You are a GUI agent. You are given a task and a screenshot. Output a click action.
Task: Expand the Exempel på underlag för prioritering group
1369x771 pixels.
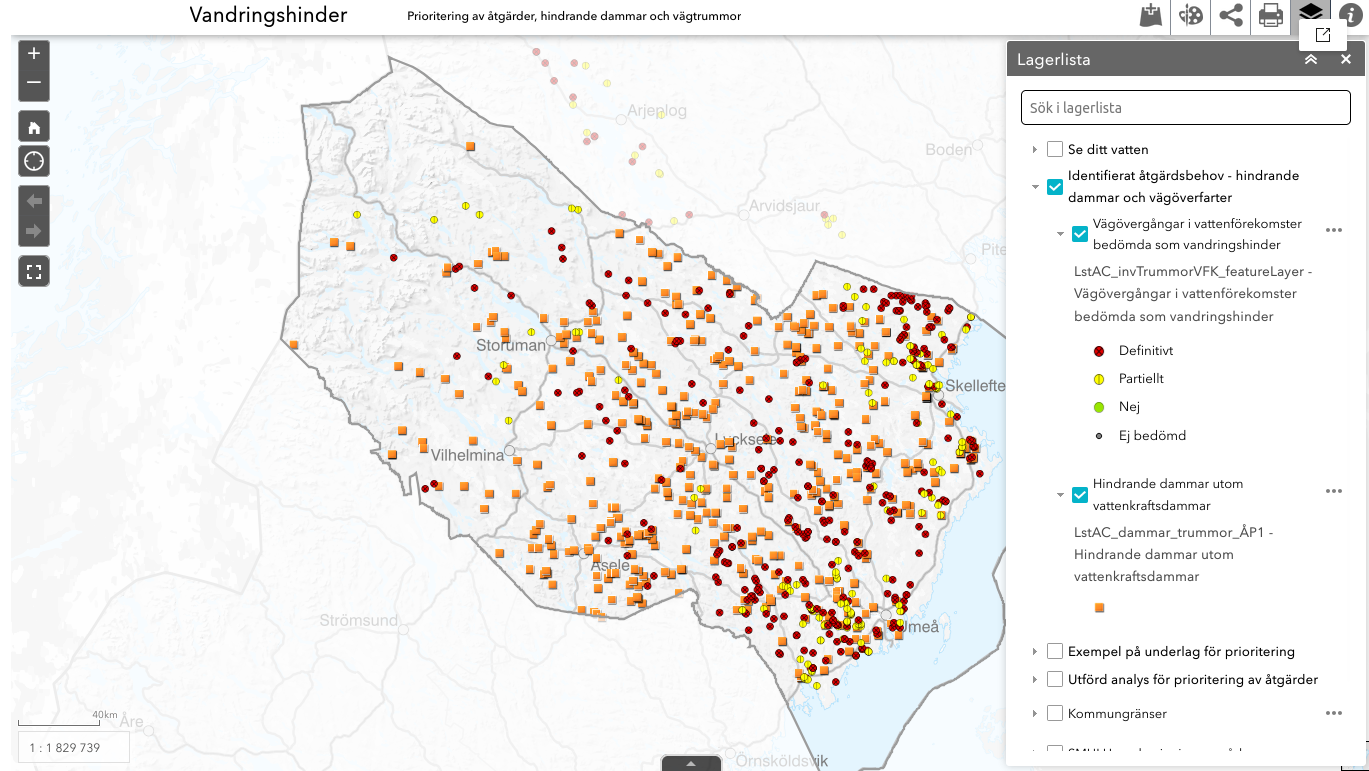pyautogui.click(x=1035, y=652)
